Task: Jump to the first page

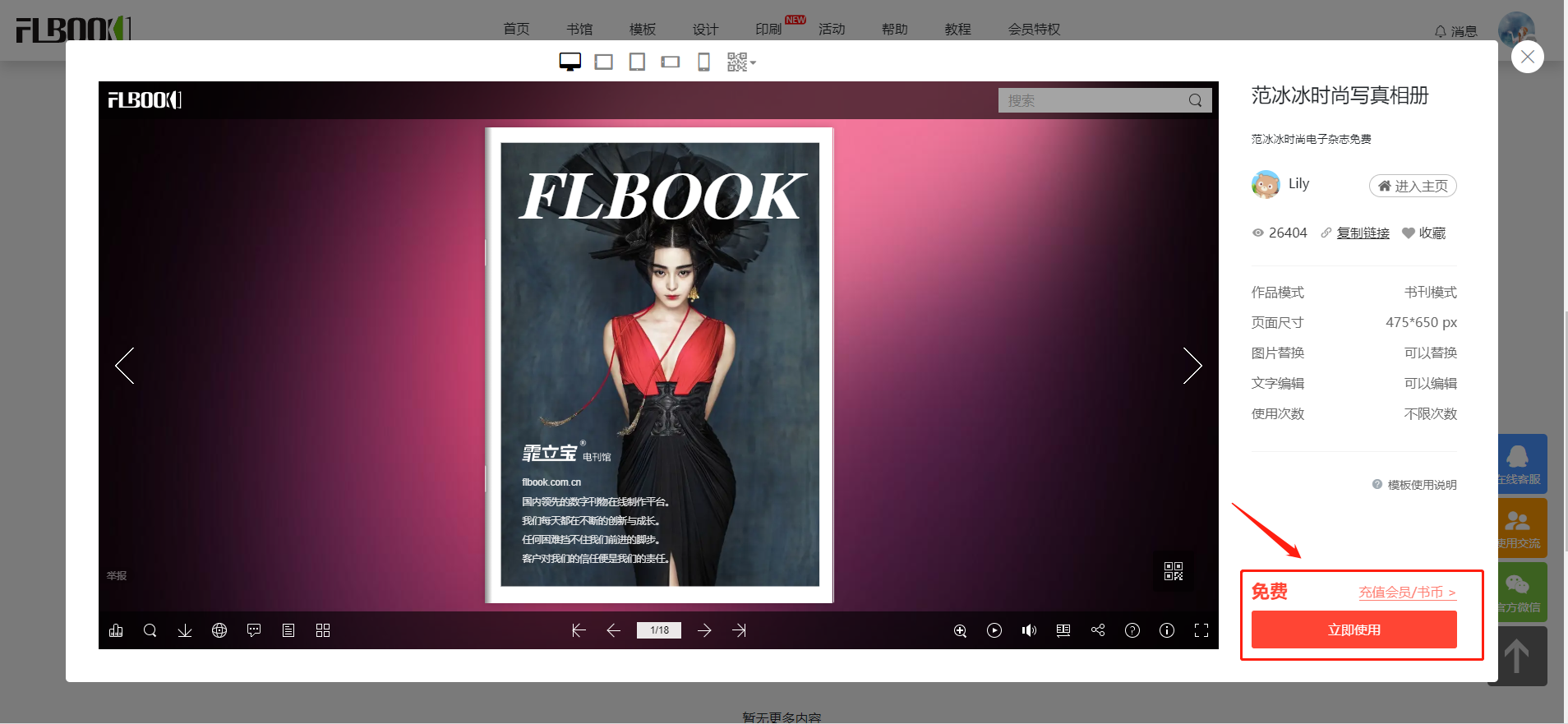Action: (579, 630)
